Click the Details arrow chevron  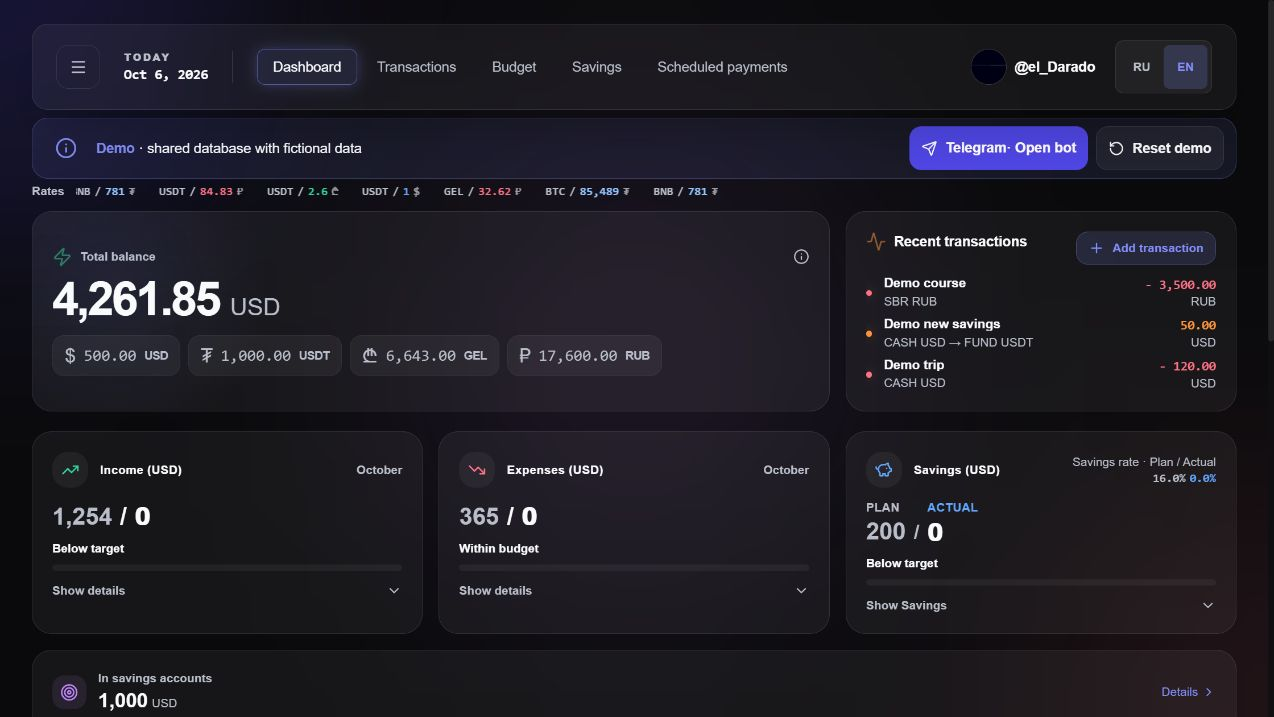[x=1208, y=692]
